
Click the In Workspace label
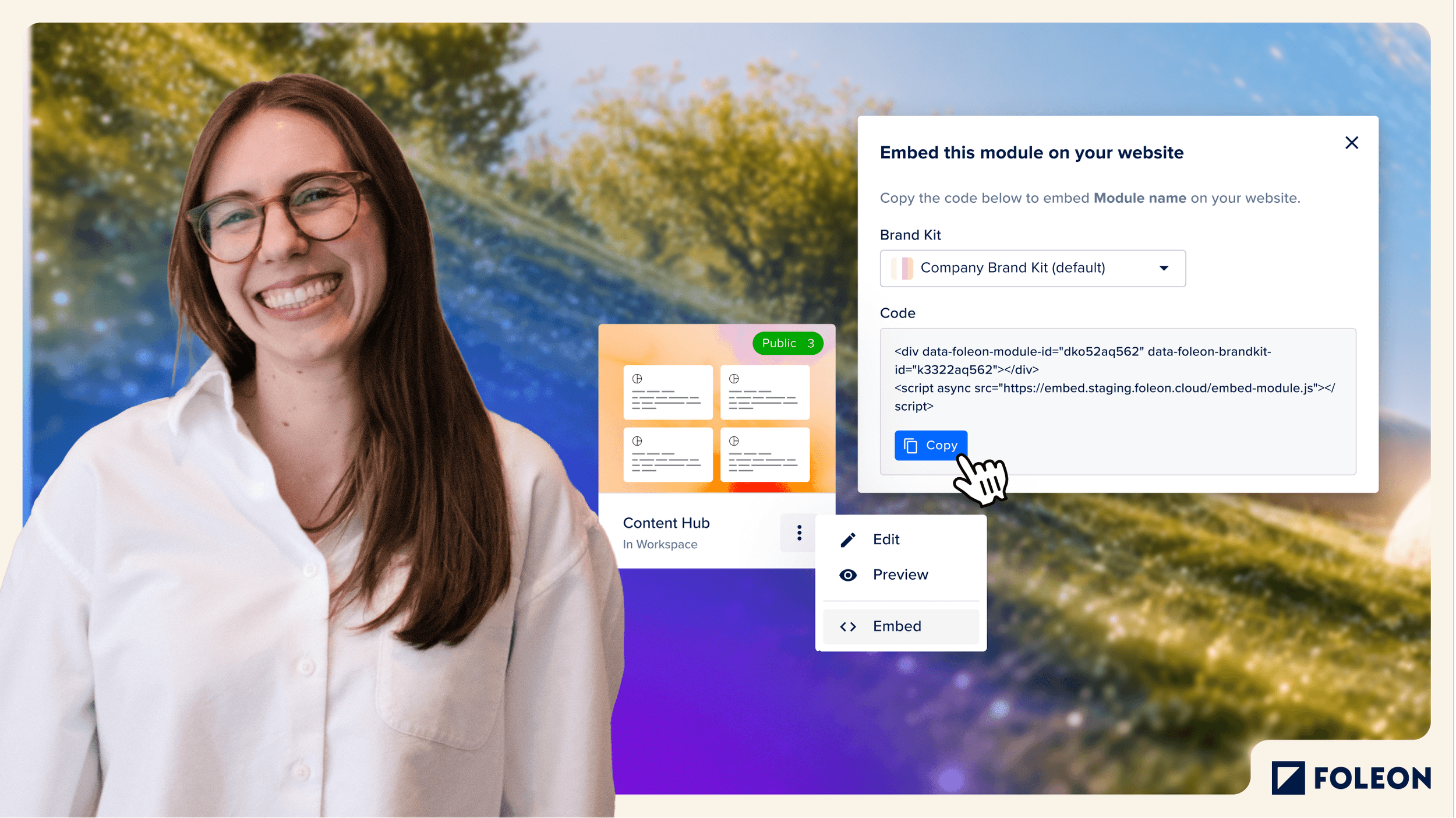point(661,545)
